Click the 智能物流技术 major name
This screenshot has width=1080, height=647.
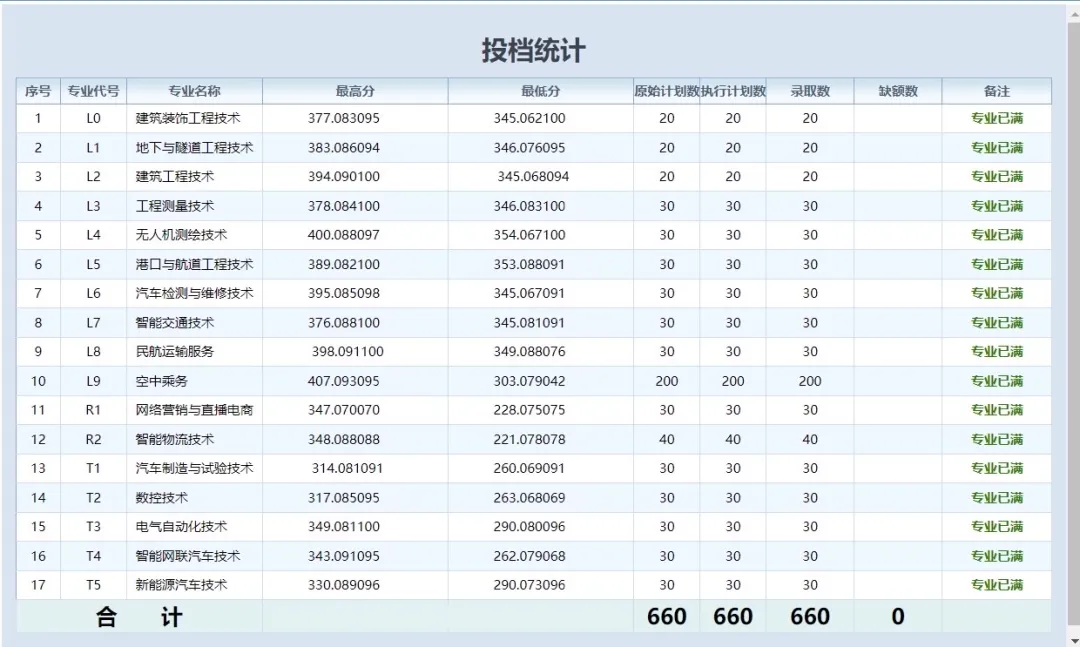175,439
